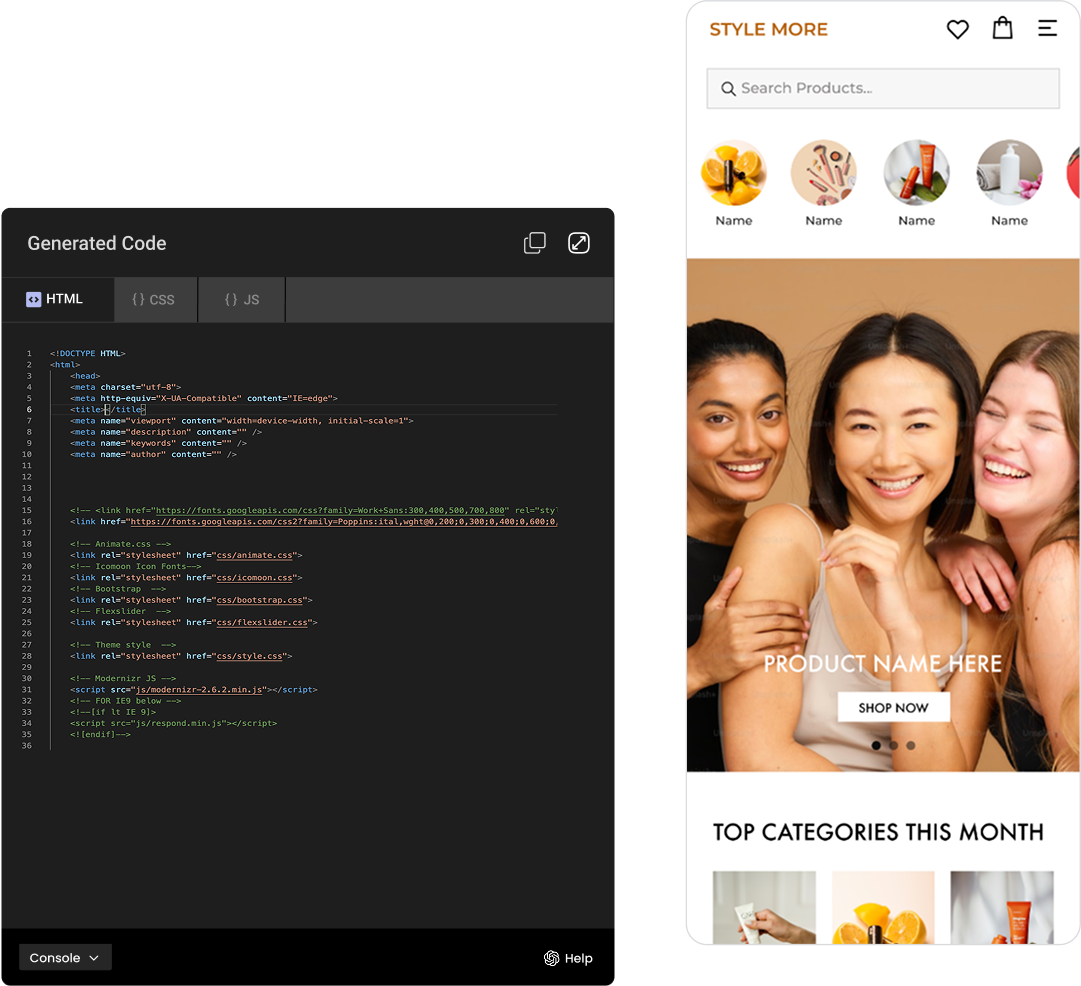Open the hamburger menu icon

[x=1047, y=29]
